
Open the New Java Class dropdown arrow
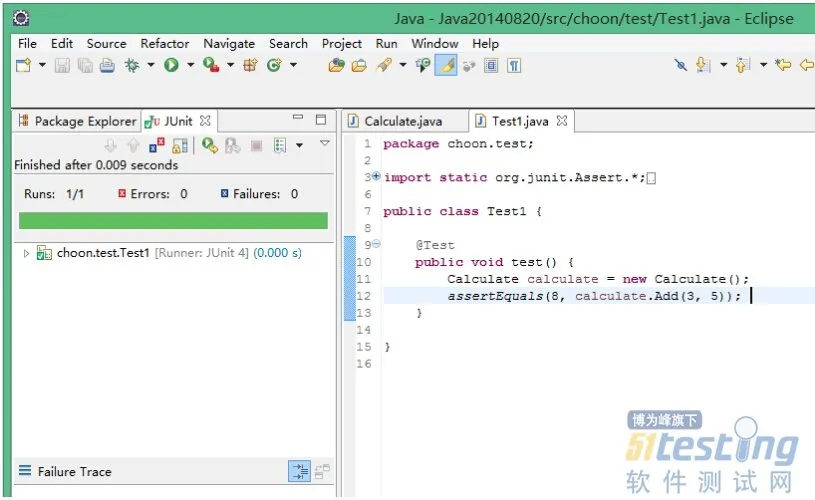[293, 65]
